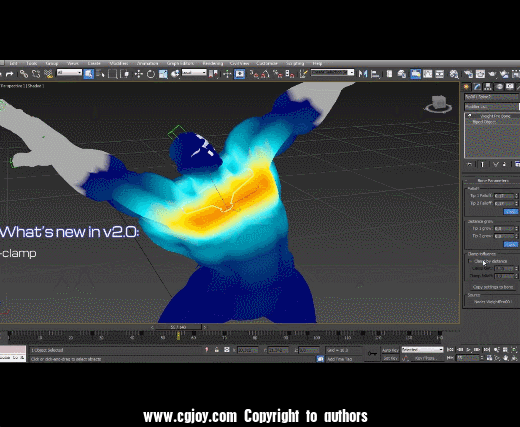Open the Mirror tool
This screenshot has height=427, width=520.
pos(363,74)
